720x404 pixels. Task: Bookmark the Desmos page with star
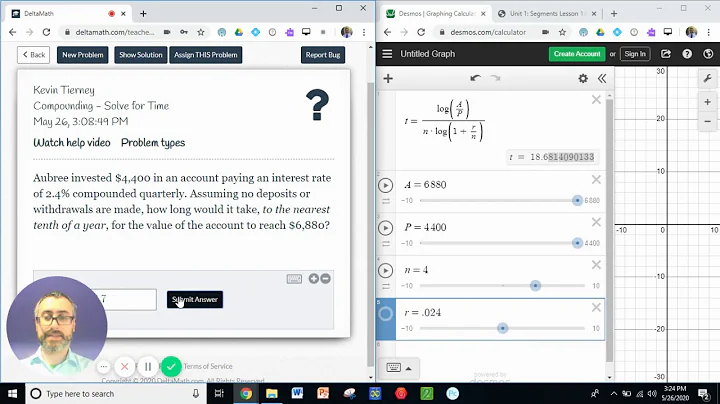pos(562,32)
